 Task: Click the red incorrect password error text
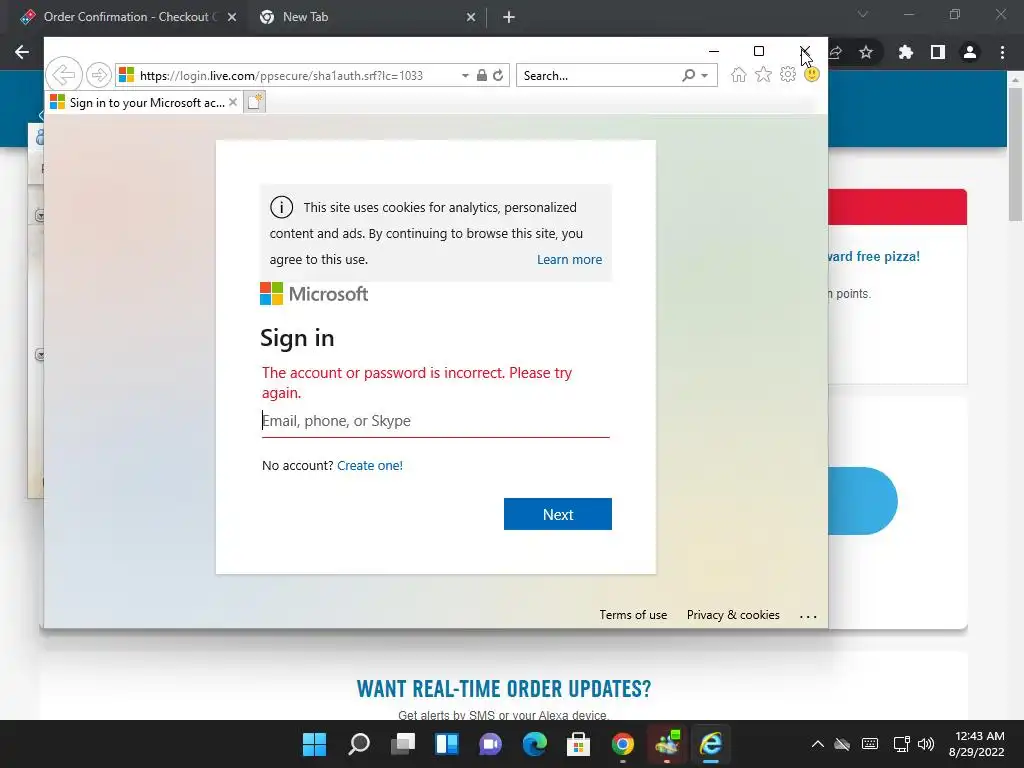coord(417,383)
